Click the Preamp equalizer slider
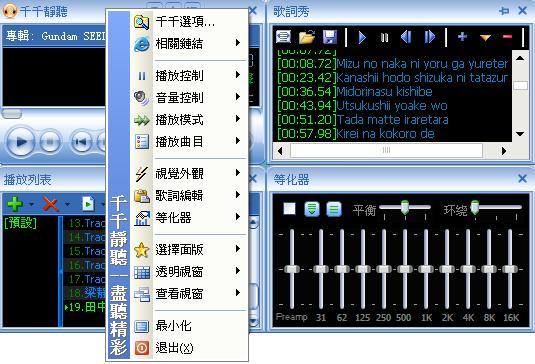Screen dimensions: 535x364 click(292, 269)
